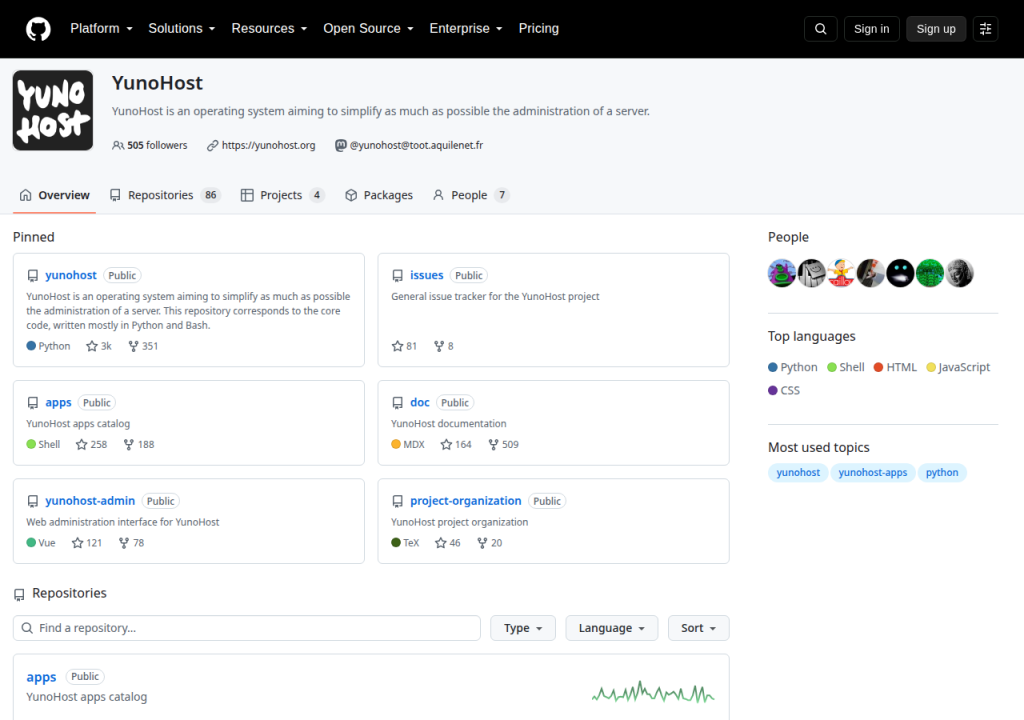Click the seventh grayscale member avatar
This screenshot has height=720, width=1024.
[959, 273]
